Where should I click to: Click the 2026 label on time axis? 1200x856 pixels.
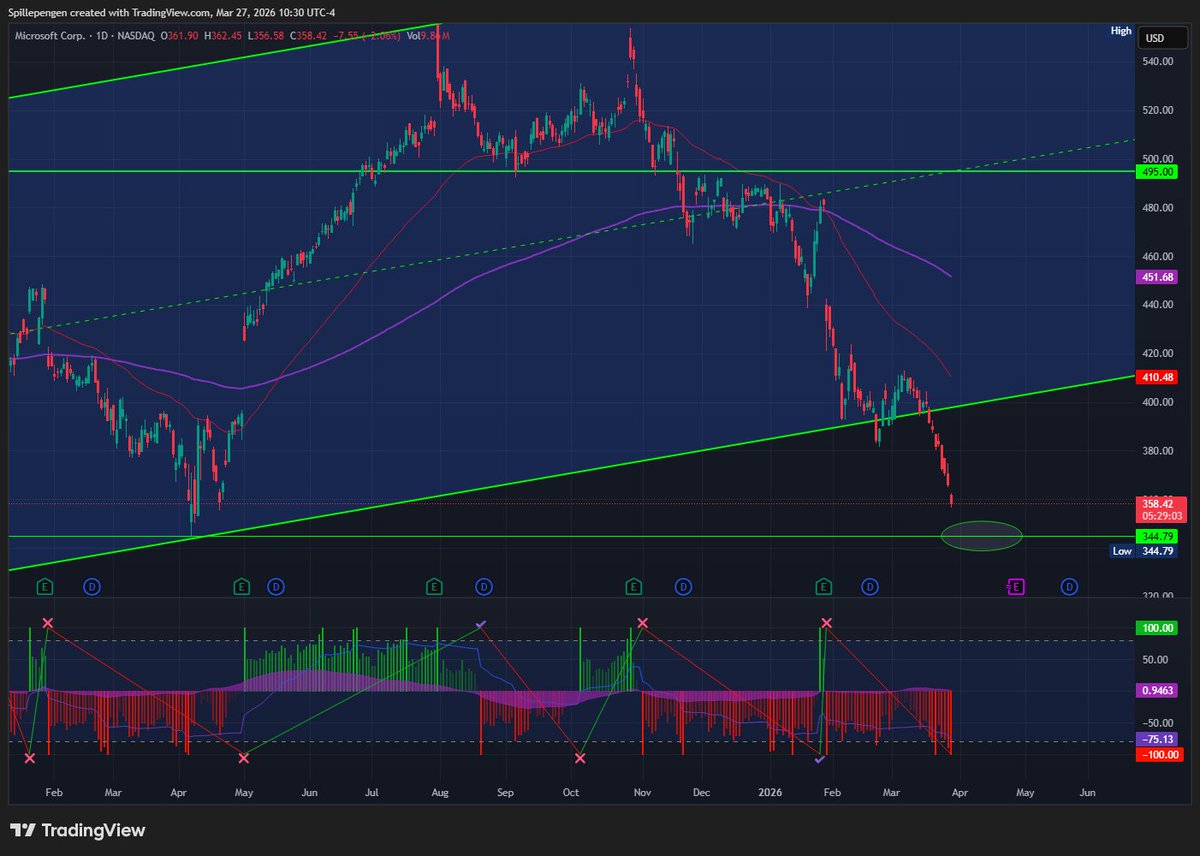(770, 792)
